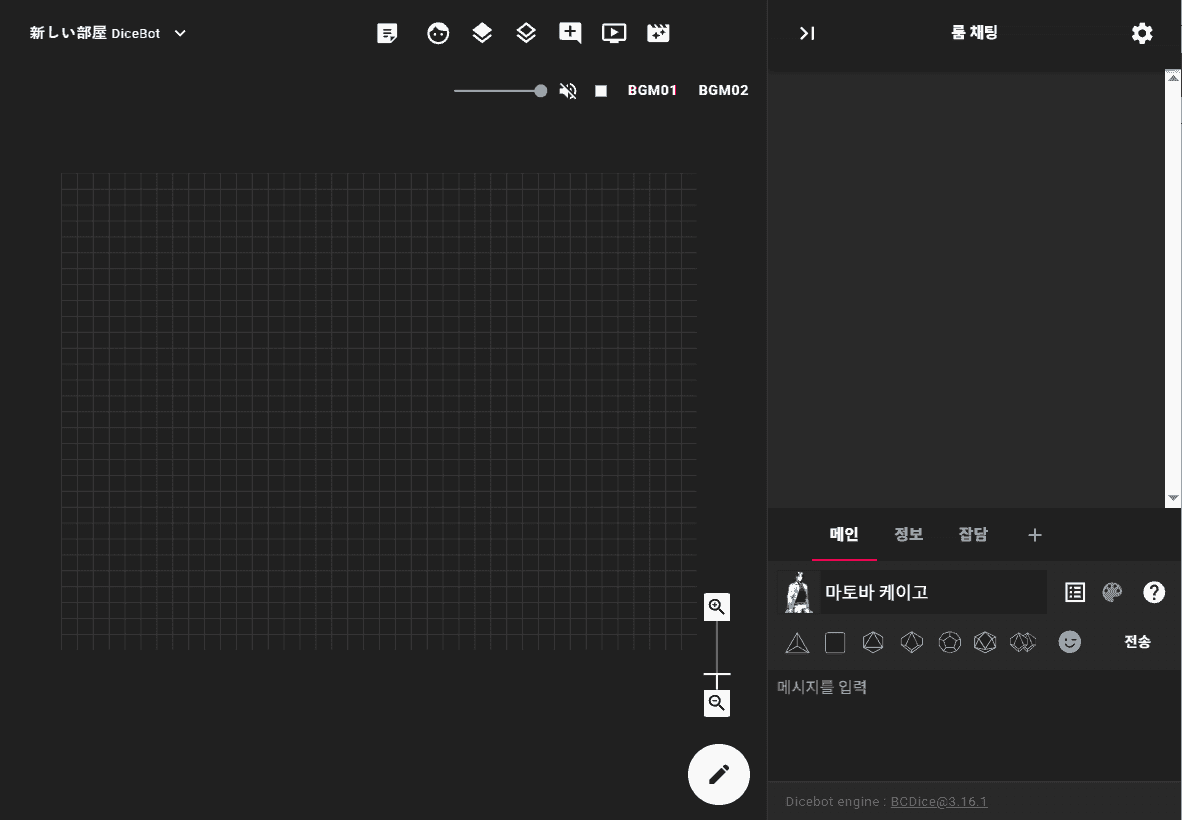Viewport: 1182px width, 820px height.
Task: Switch to the 잡담 chat tab
Action: [973, 535]
